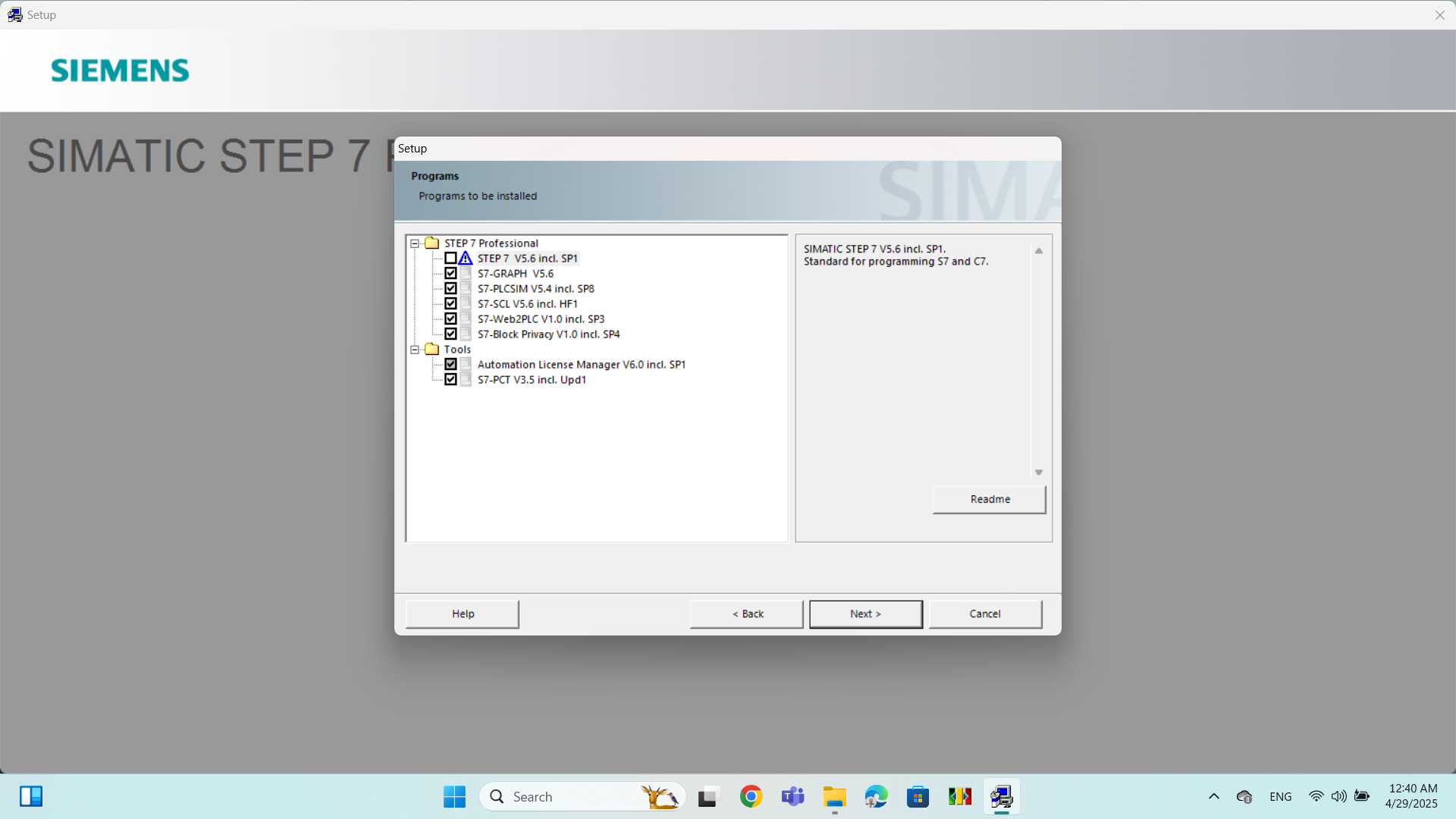Select the STEP 7 Professional folder label

click(x=491, y=243)
